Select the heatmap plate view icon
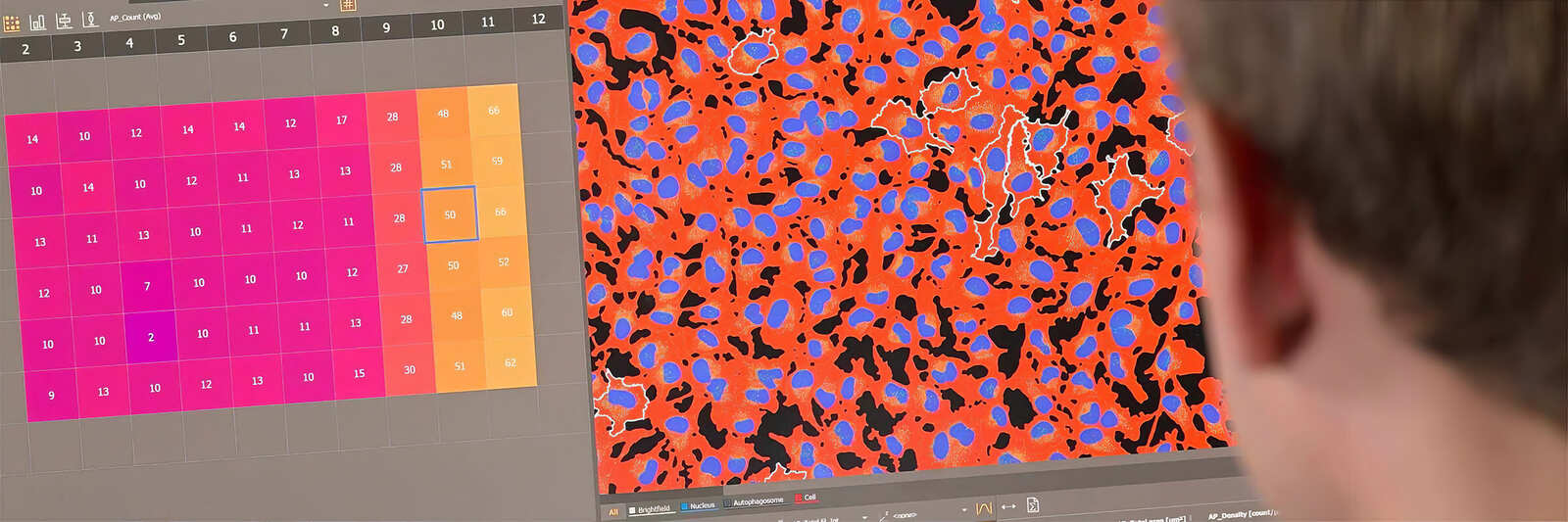This screenshot has width=1568, height=522. [12, 23]
